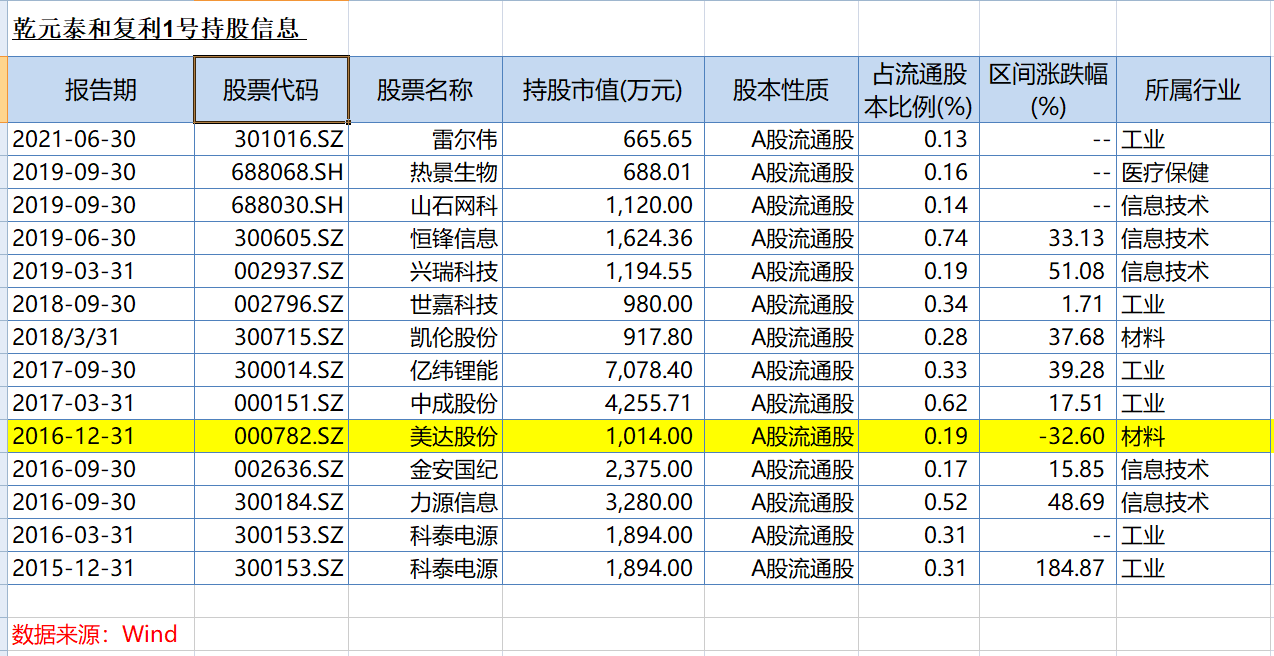The width and height of the screenshot is (1274, 656).
Task: Click the highlighted 美达股份 cell
Action: (454, 437)
